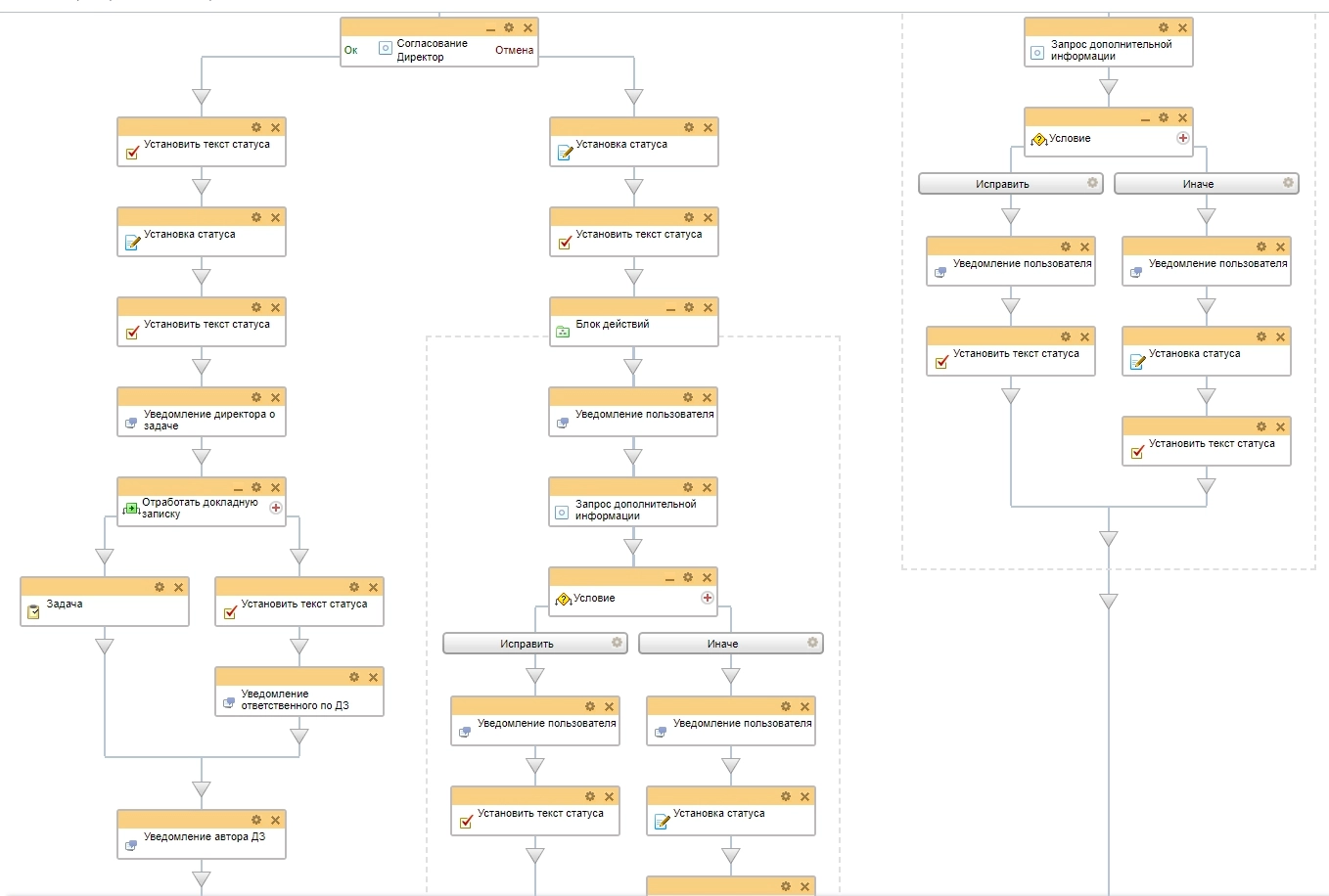The height and width of the screenshot is (896, 1329).
Task: Delete the Отработать докладную записку node
Action: click(276, 488)
